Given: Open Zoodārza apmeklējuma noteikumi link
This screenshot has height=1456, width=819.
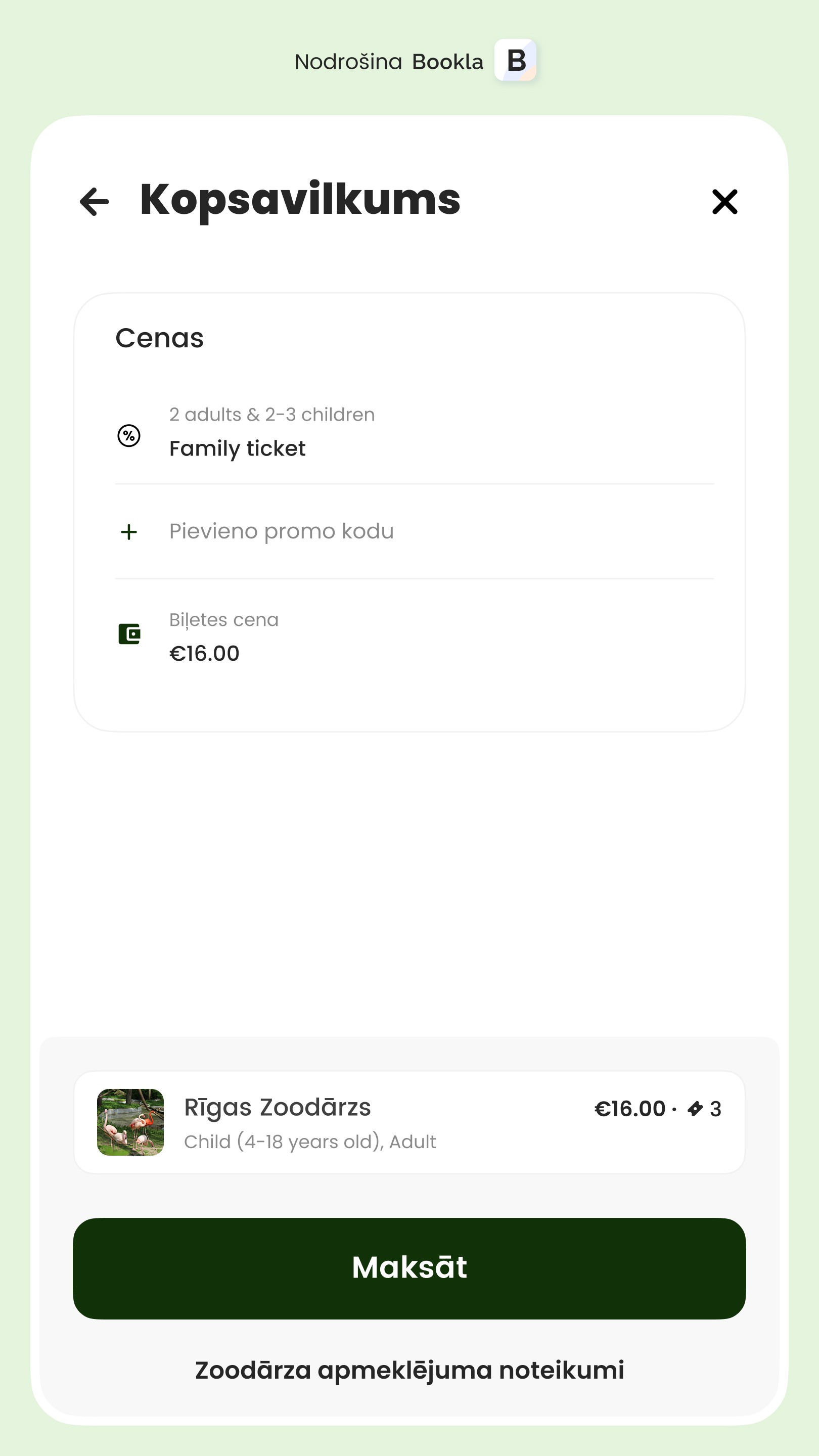Looking at the screenshot, I should pyautogui.click(x=409, y=1370).
